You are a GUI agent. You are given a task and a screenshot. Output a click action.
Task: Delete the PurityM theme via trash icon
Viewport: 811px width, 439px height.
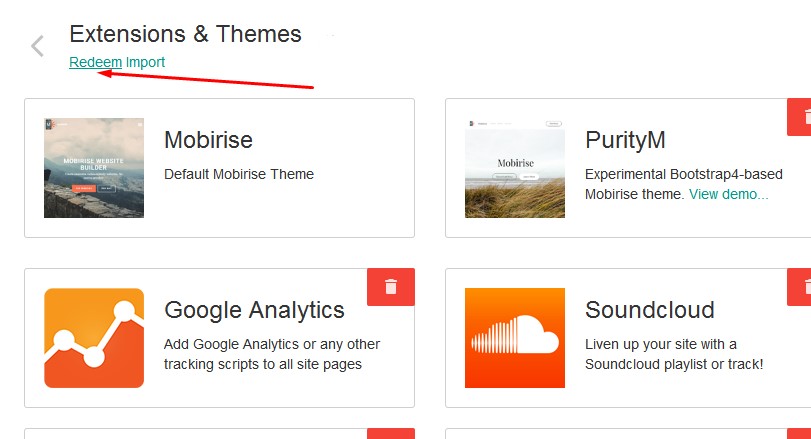point(800,116)
